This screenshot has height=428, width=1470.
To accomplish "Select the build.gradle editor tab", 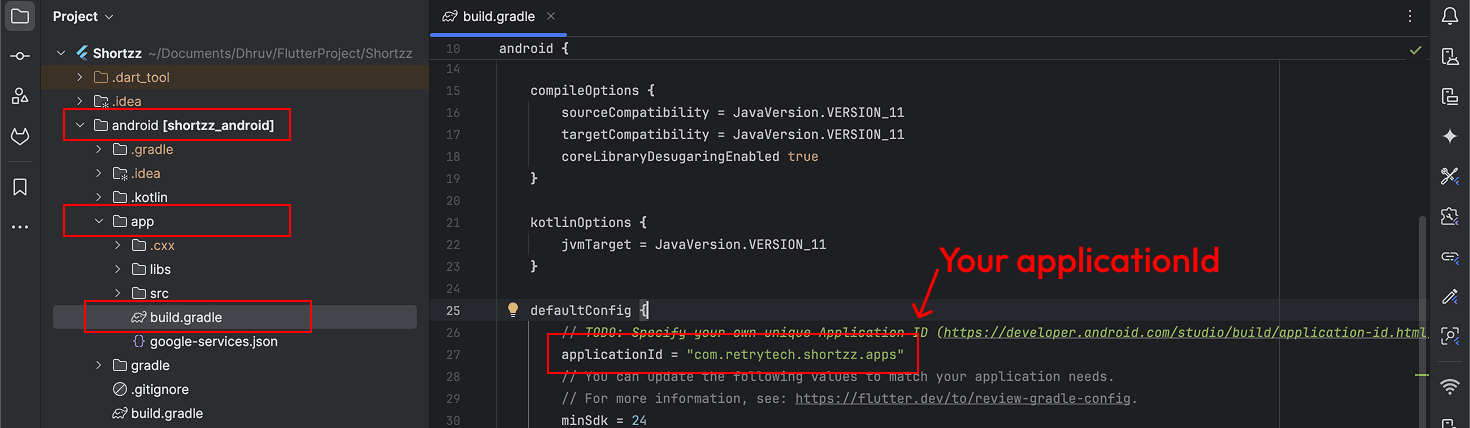I will coord(498,17).
